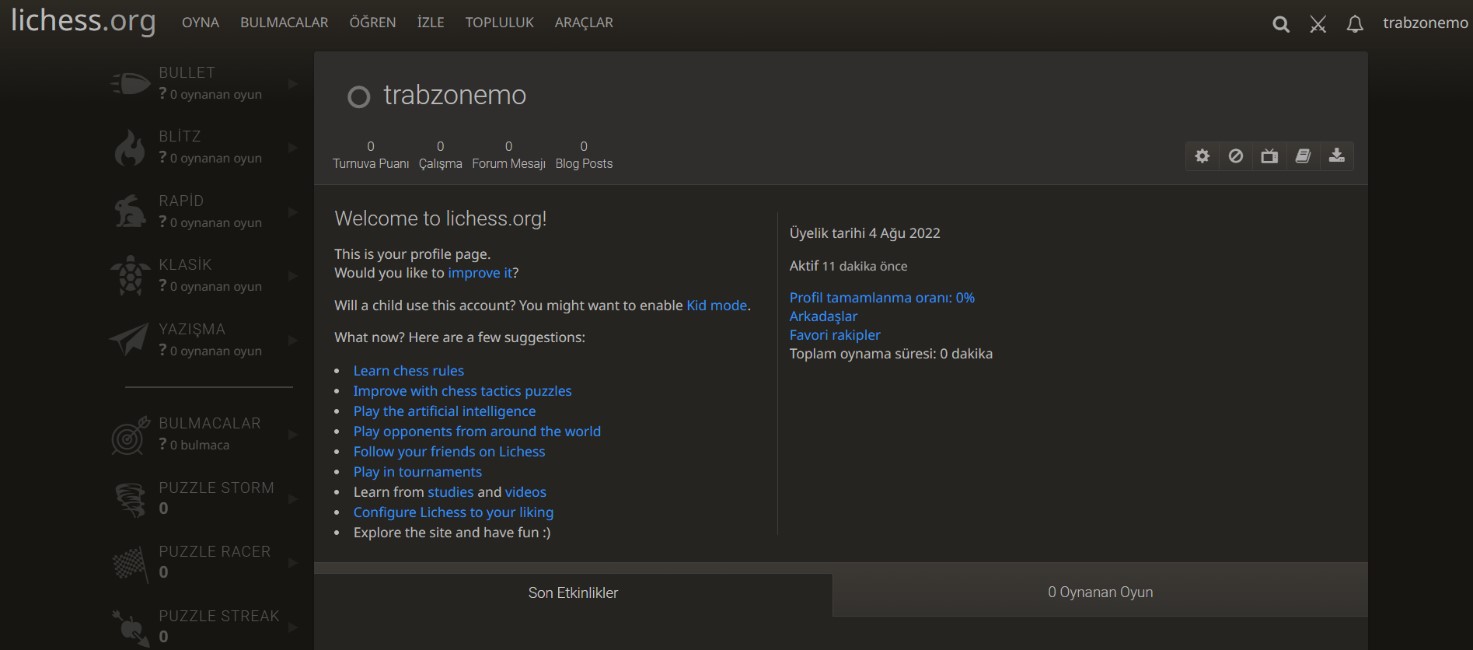Click 'Explore the site and have fun :)' text

(452, 532)
